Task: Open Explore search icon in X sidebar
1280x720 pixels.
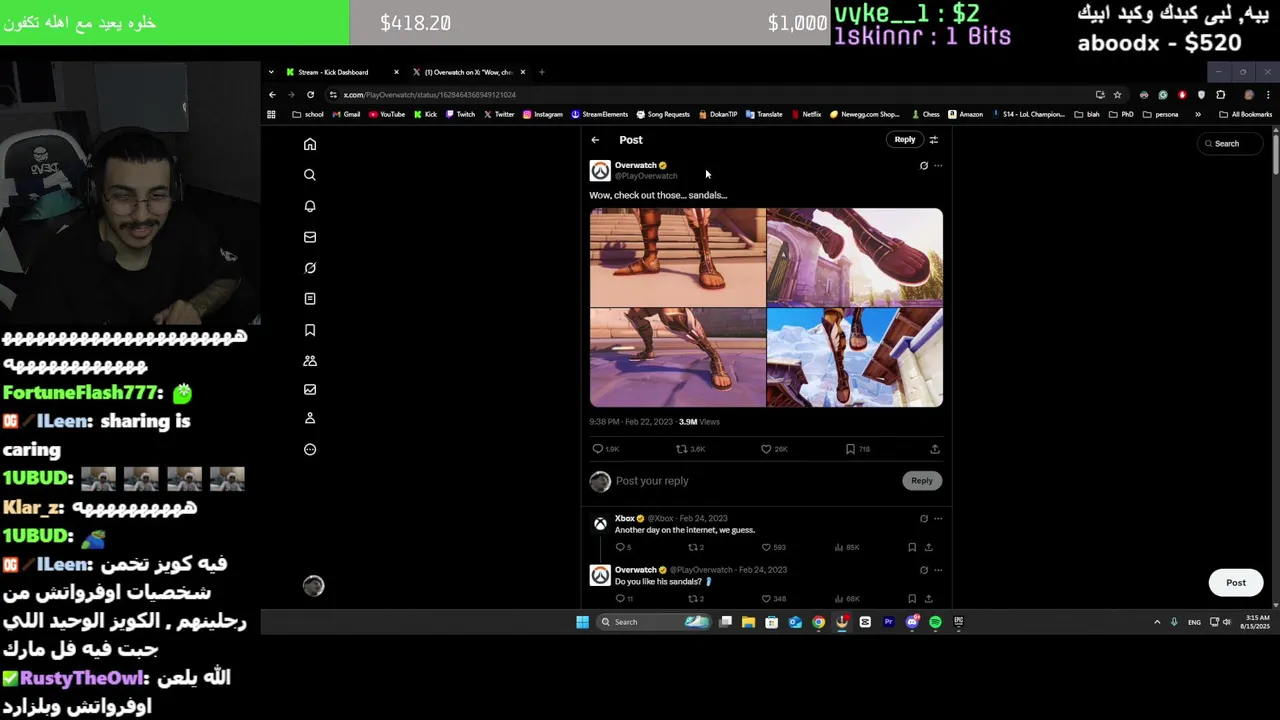Action: (x=310, y=175)
